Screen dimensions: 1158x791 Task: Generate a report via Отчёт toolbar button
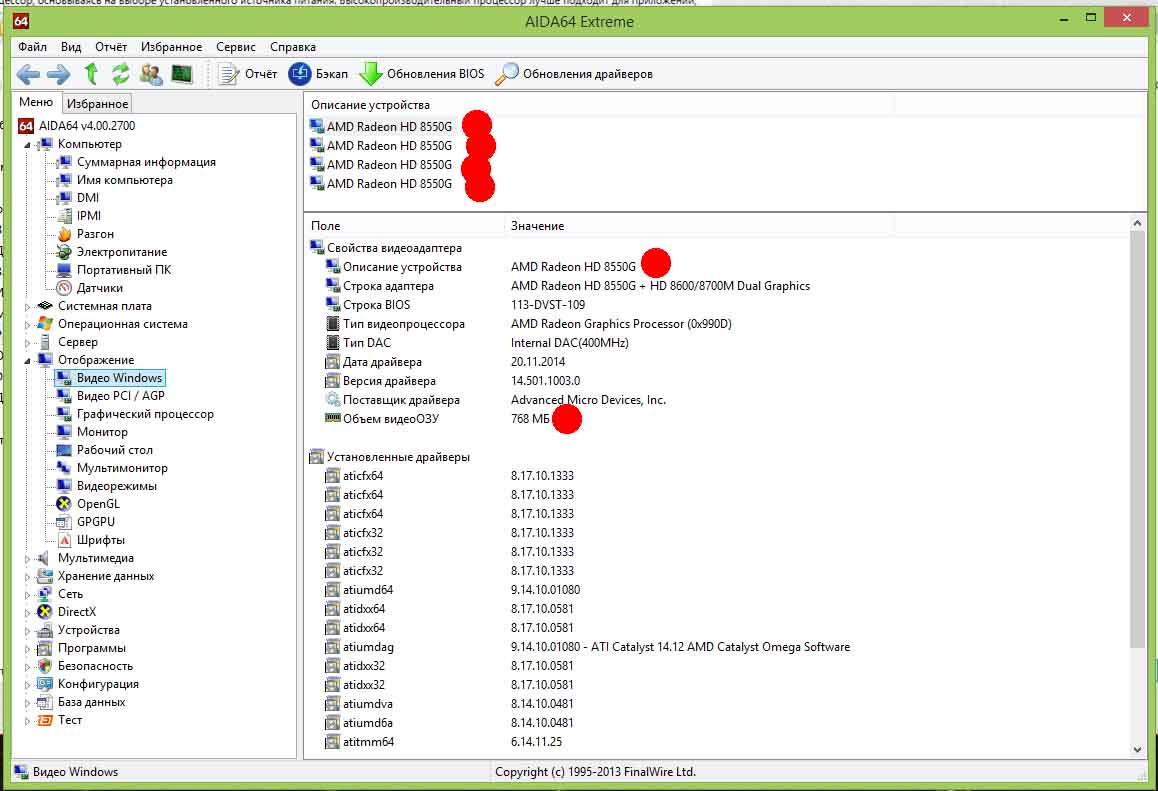(248, 74)
